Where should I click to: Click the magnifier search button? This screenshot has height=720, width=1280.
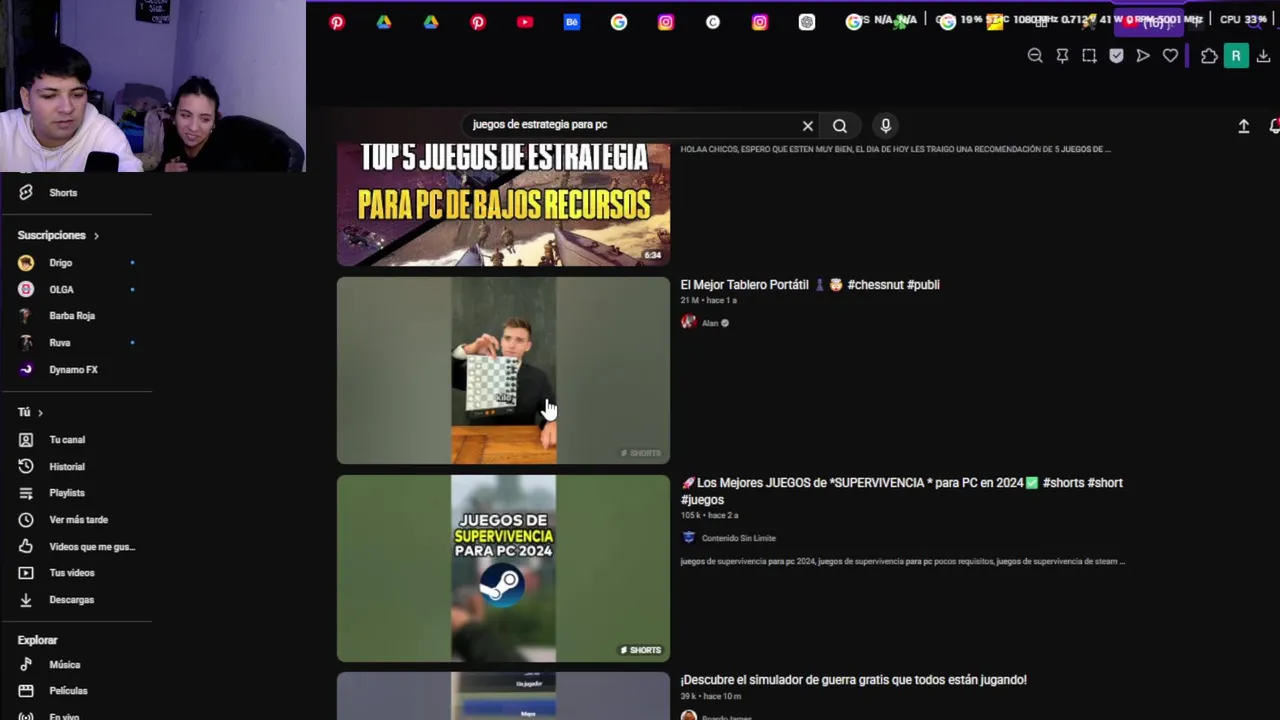point(840,126)
